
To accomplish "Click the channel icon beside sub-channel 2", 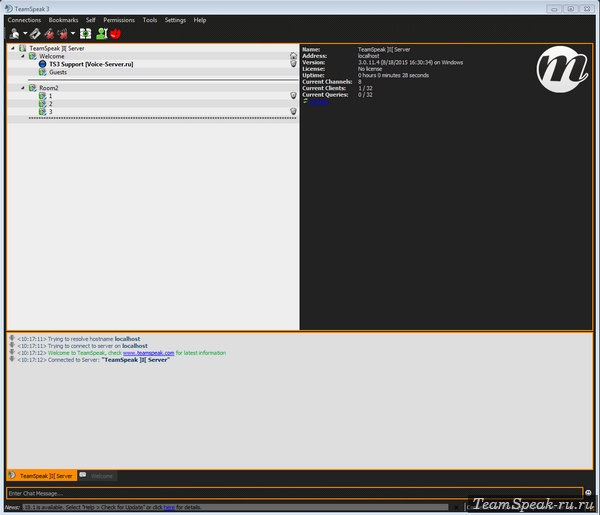I will click(x=42, y=104).
